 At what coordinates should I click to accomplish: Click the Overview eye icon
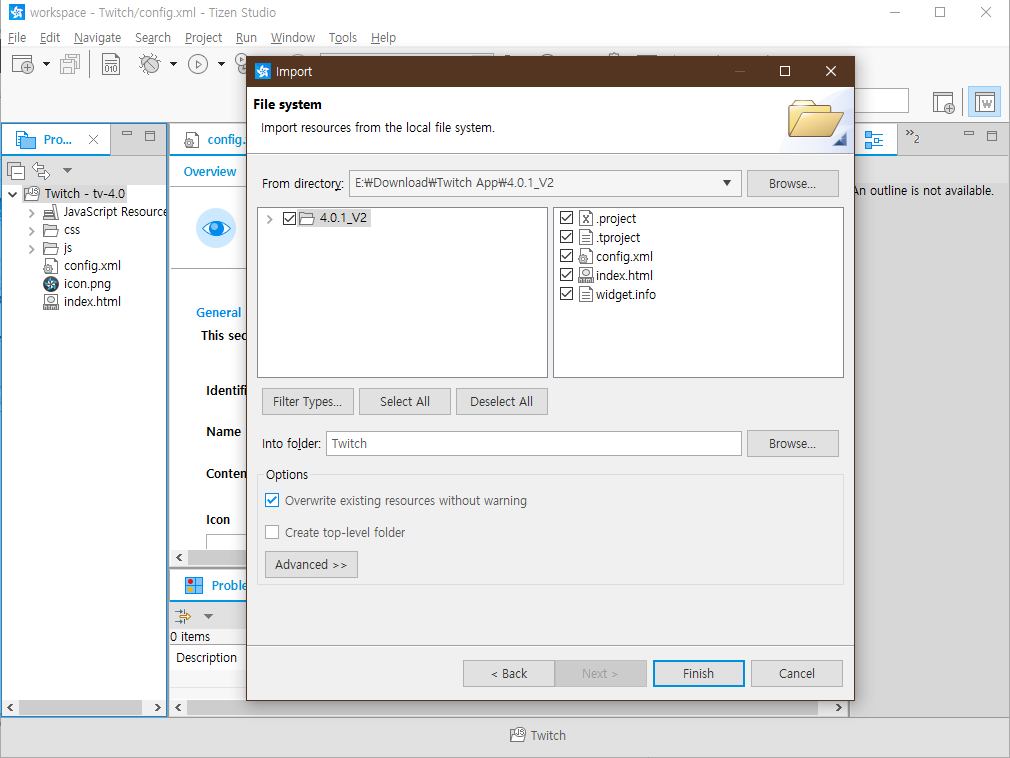(216, 228)
